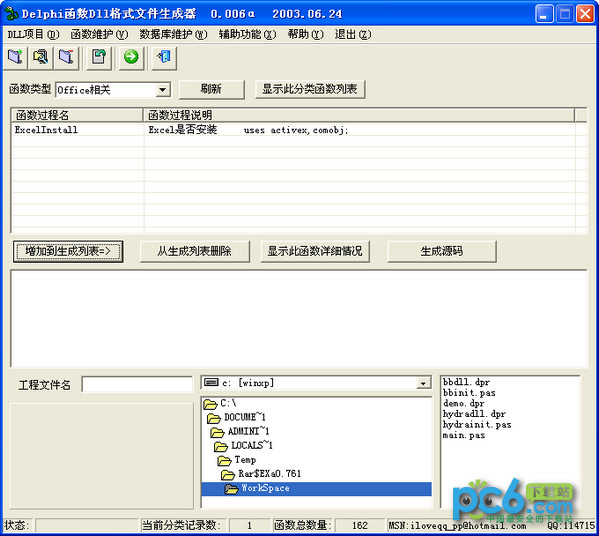The image size is (599, 536).
Task: Click the exit door toolbar icon
Action: click(164, 57)
